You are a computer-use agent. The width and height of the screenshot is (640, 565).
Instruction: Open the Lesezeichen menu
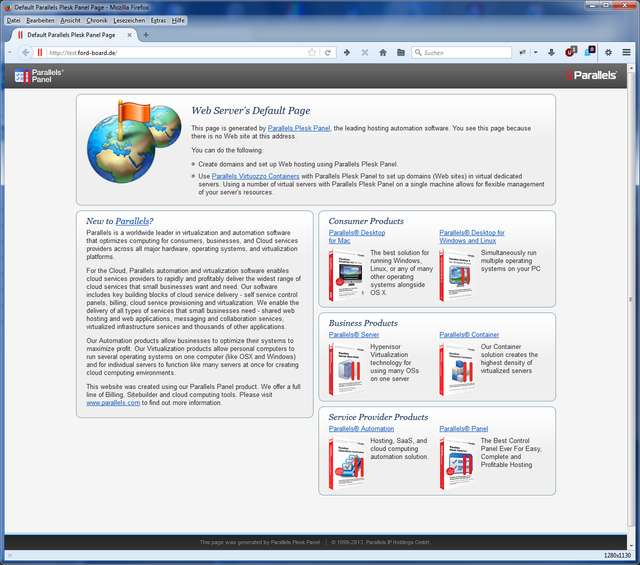129,20
